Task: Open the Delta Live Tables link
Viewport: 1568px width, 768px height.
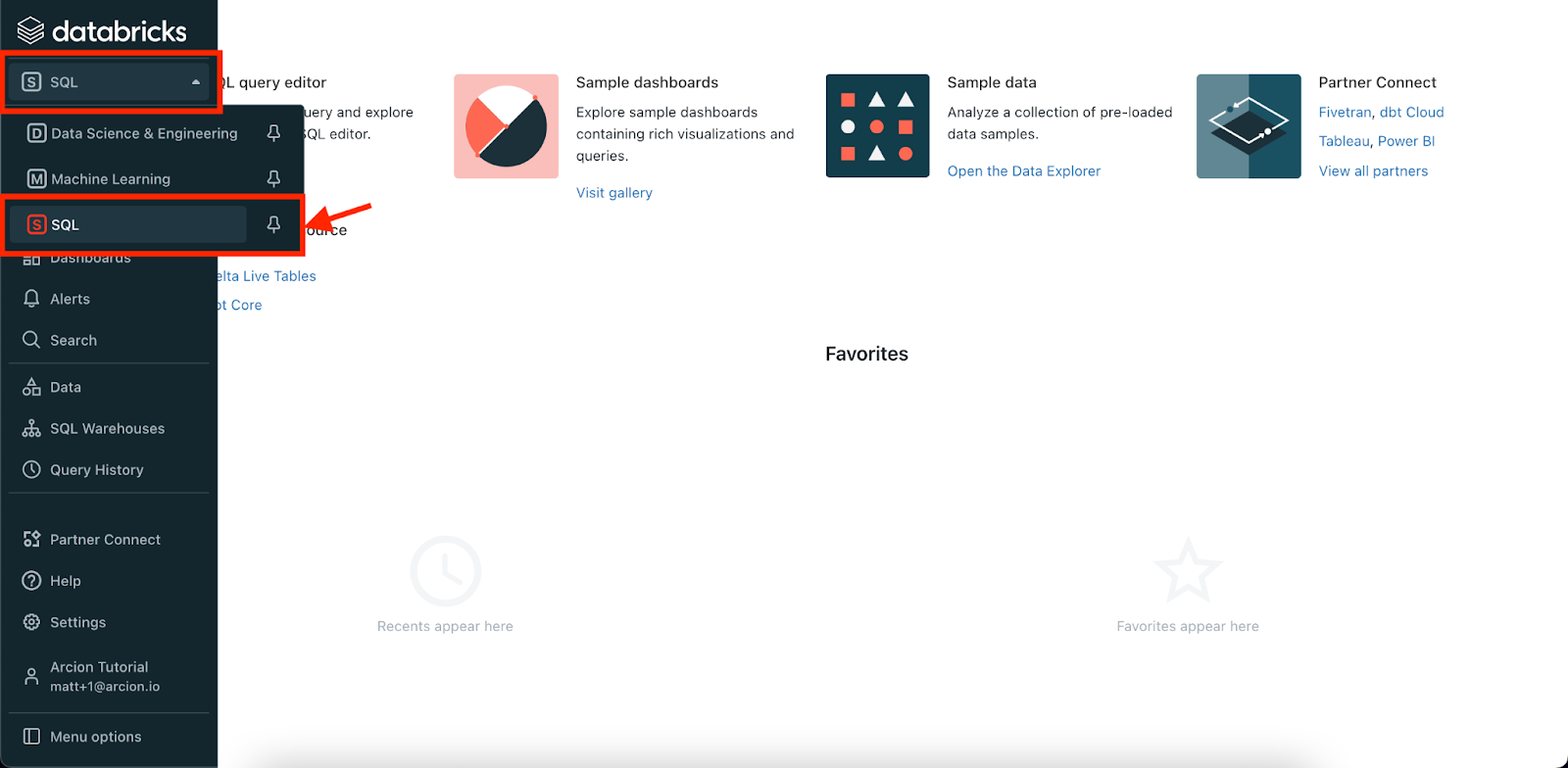Action: click(267, 276)
